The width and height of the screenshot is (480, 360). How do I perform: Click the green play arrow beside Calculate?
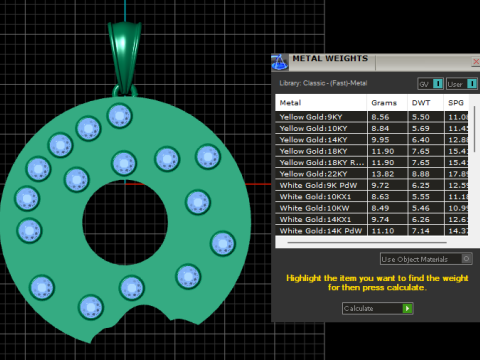[407, 308]
